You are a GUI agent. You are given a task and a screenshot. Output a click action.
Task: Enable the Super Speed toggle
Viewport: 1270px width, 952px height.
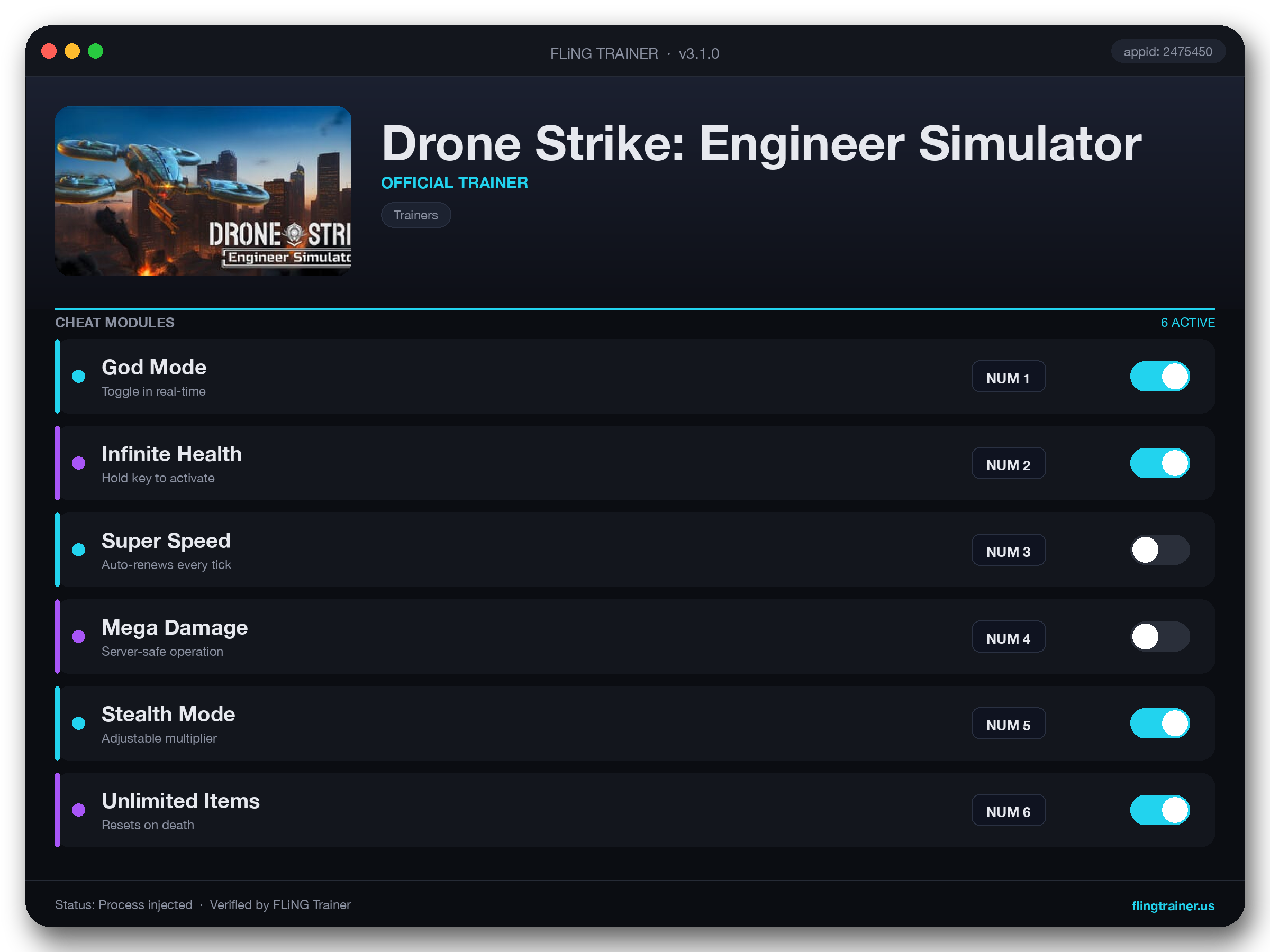click(x=1160, y=550)
